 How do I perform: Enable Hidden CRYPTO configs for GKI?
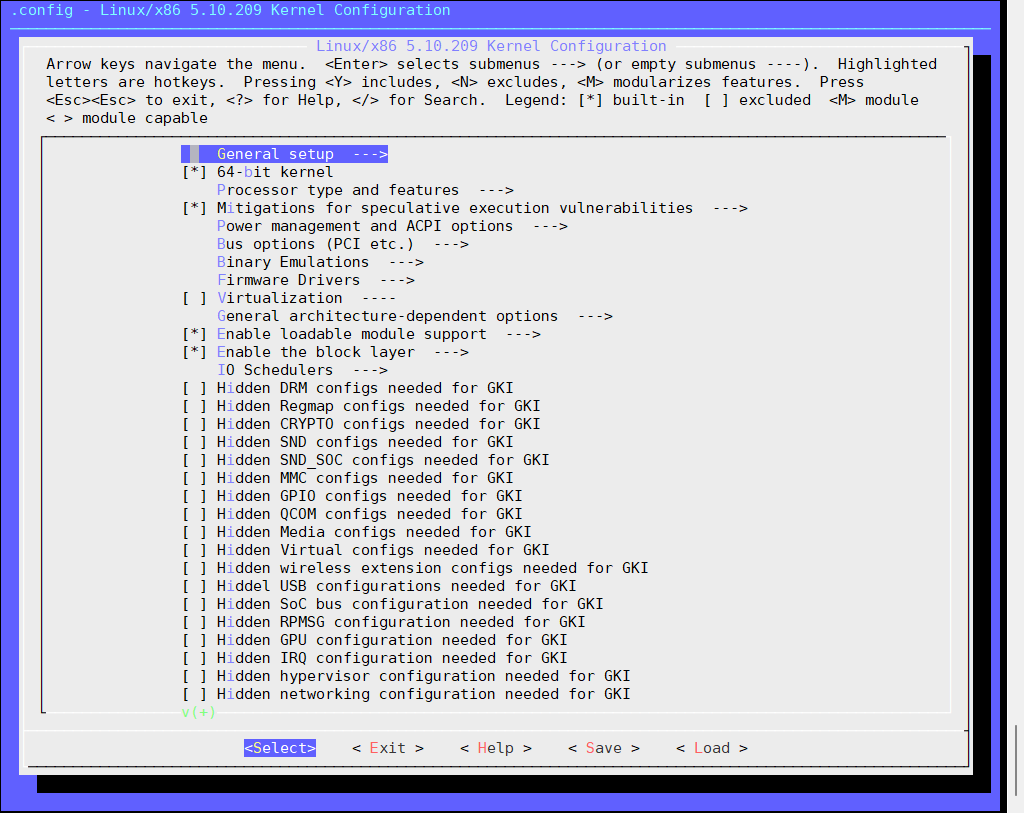(194, 424)
